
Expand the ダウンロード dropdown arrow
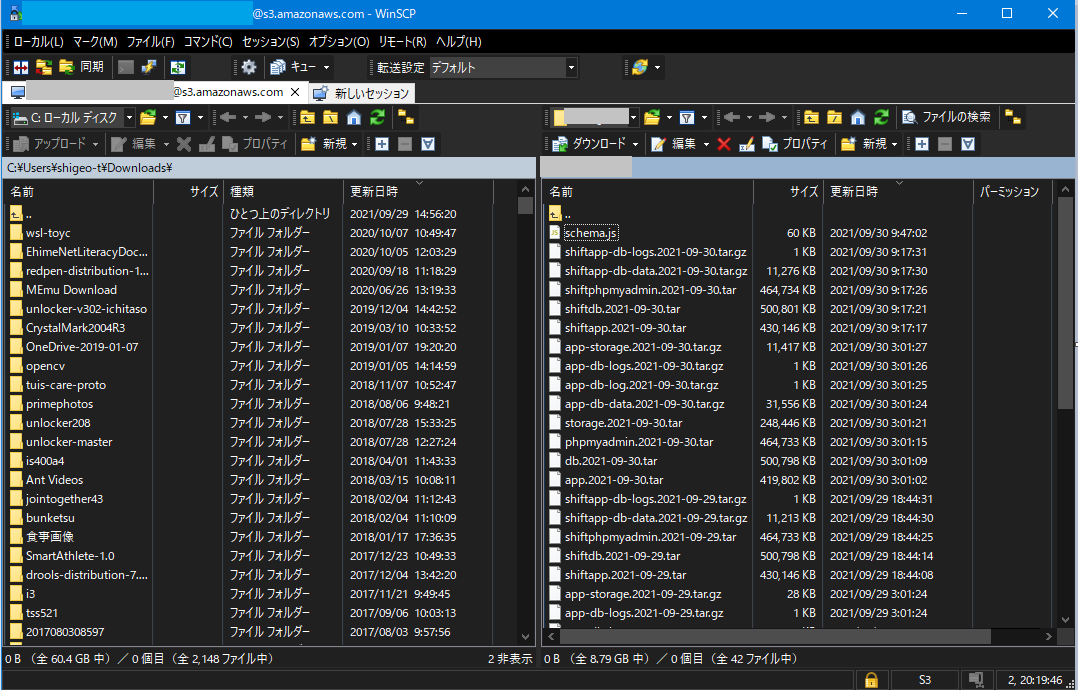pos(636,144)
